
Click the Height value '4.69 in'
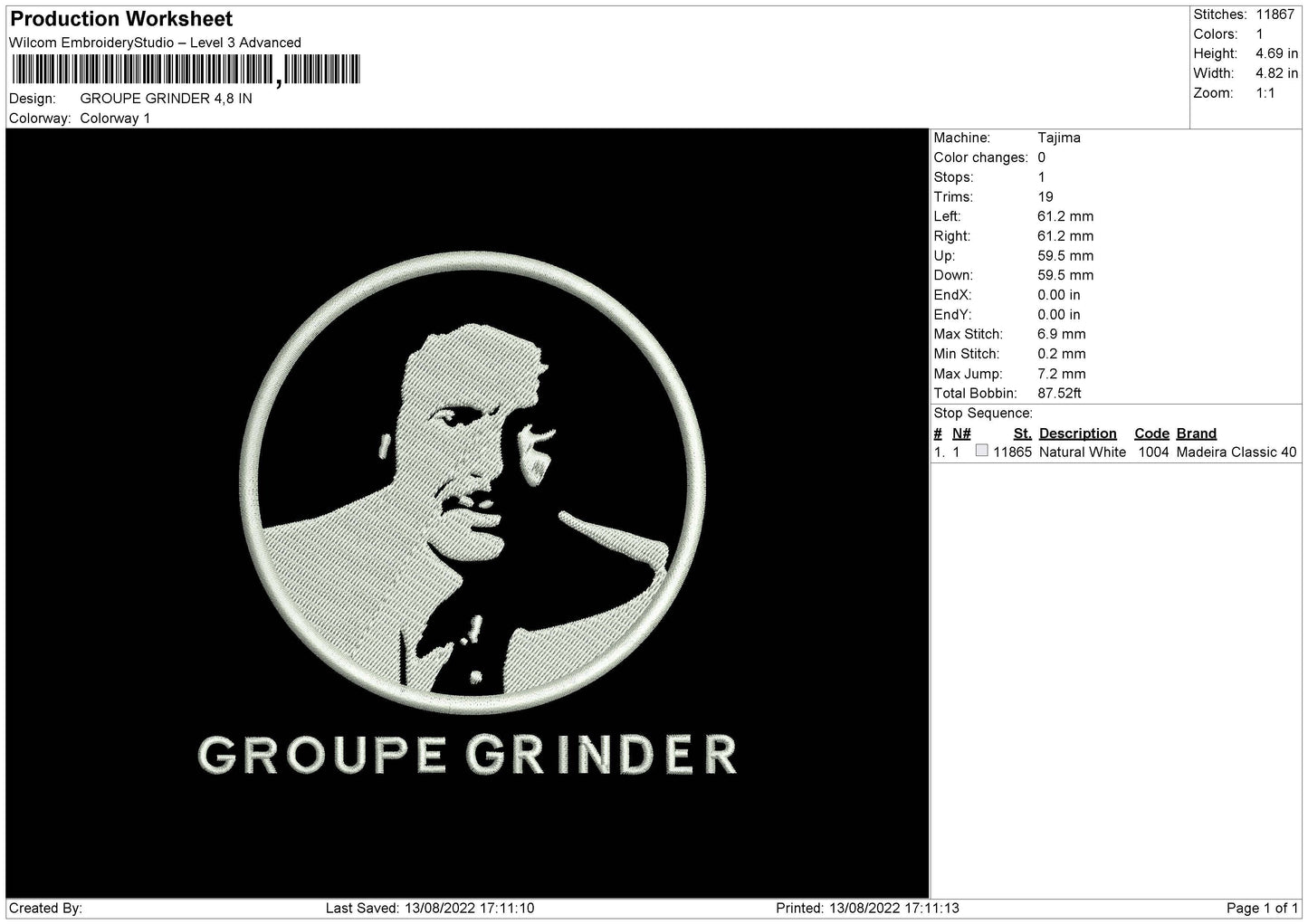click(1276, 54)
